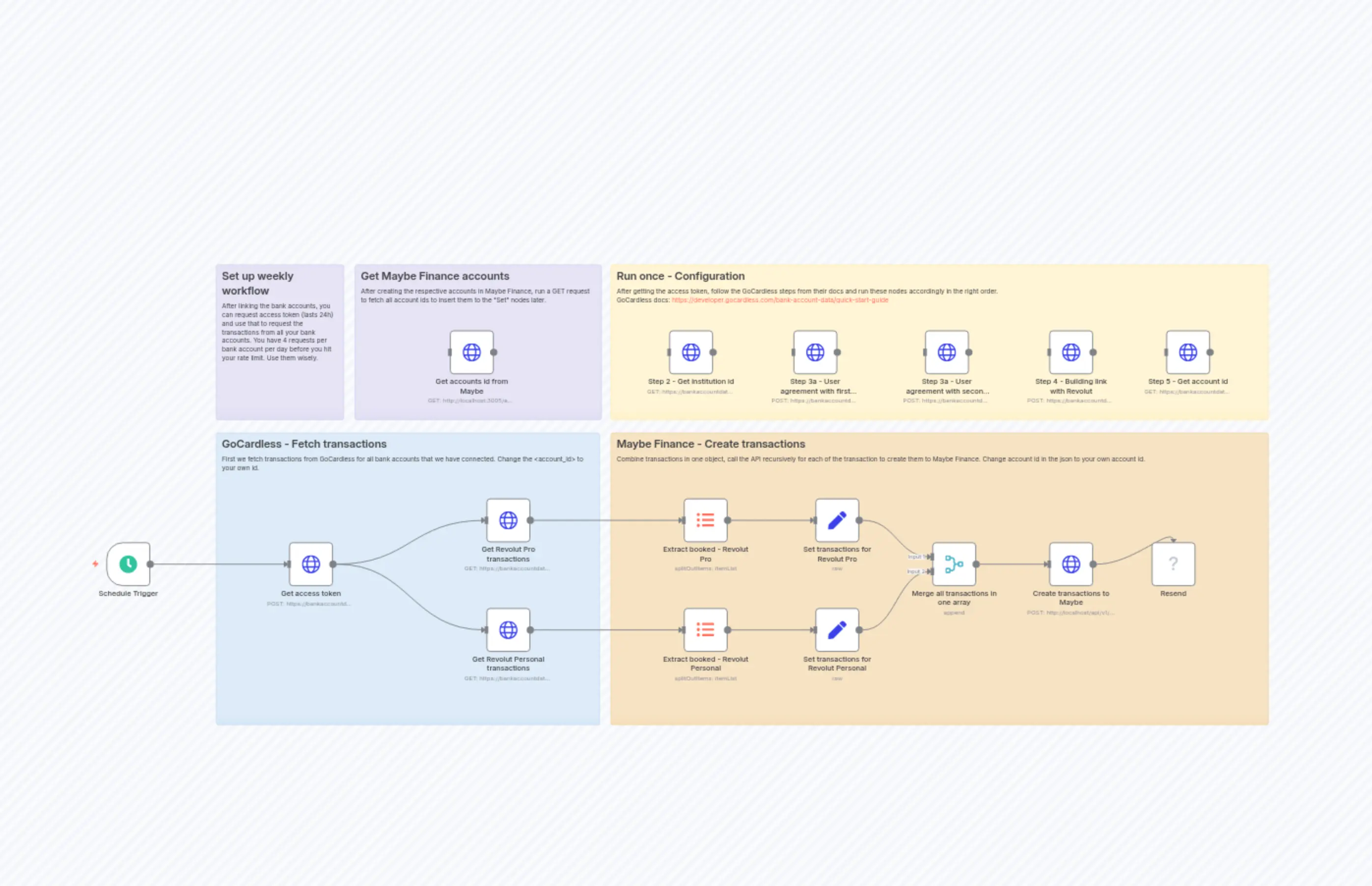Click the Merge all transactions in one array node
1372x886 pixels.
point(954,564)
